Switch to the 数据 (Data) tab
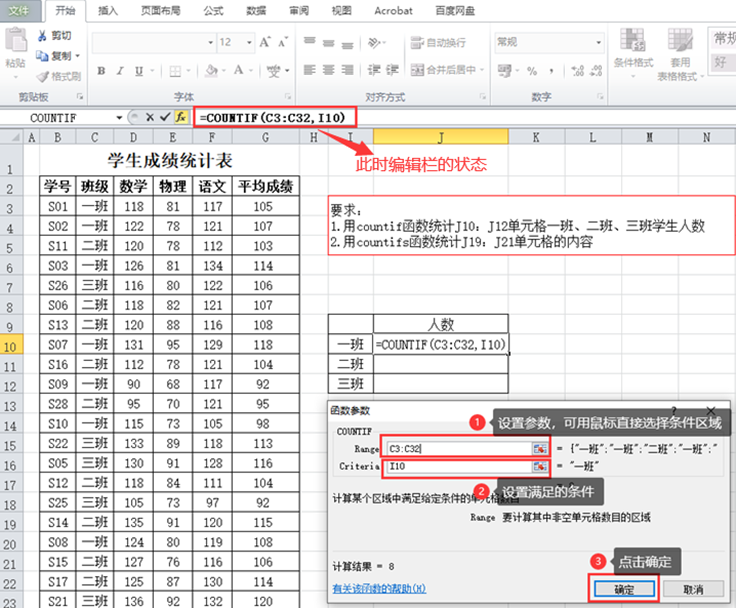736x608 pixels. [256, 11]
